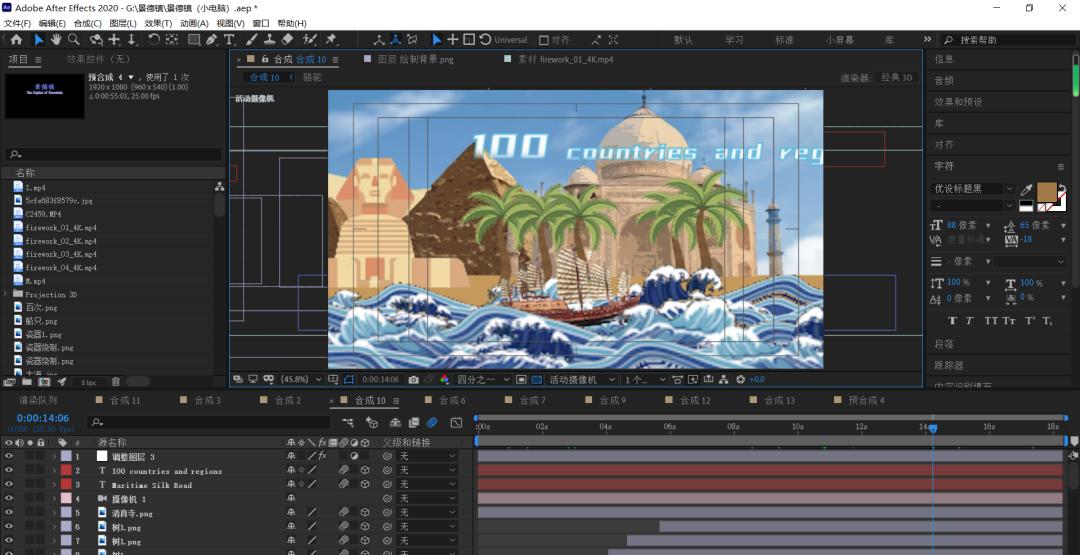Image resolution: width=1080 pixels, height=555 pixels.
Task: Toggle visibility of the 清真寺.png layer
Action: [9, 512]
